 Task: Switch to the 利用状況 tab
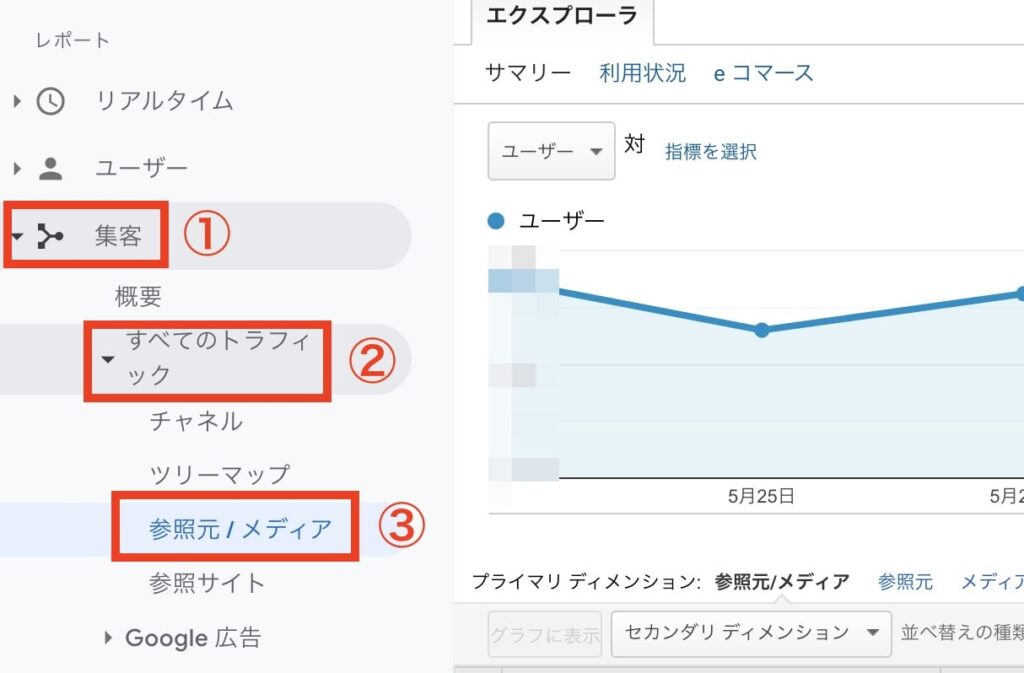[x=642, y=72]
